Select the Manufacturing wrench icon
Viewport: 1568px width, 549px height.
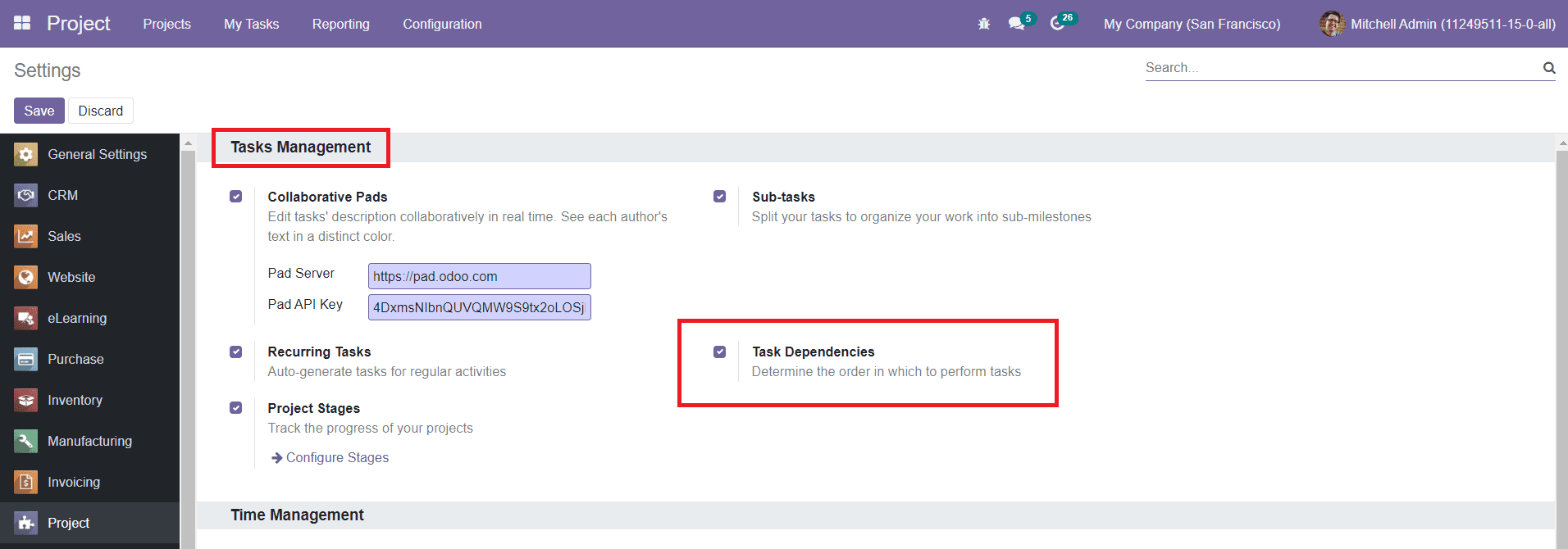pos(26,441)
